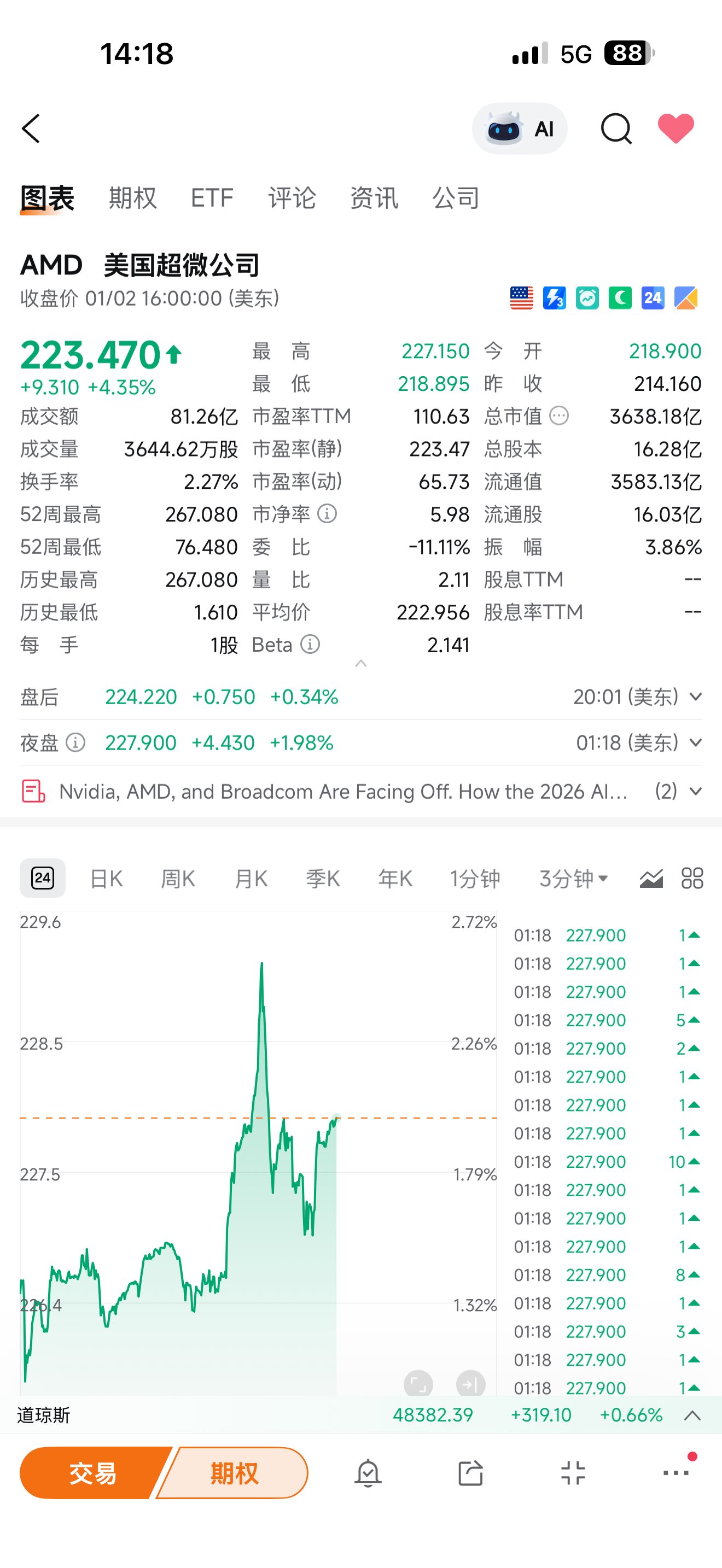Tap the 总市值 more-info bubble icon
The image size is (722, 1568).
click(x=559, y=417)
